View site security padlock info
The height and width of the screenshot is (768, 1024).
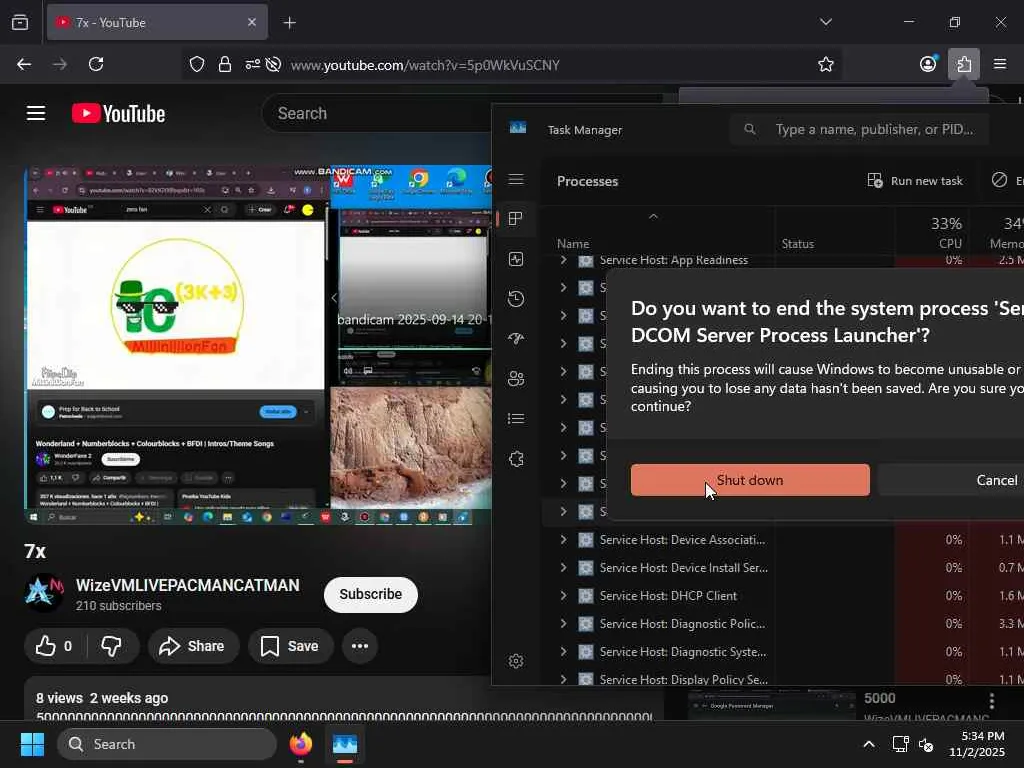tap(225, 64)
